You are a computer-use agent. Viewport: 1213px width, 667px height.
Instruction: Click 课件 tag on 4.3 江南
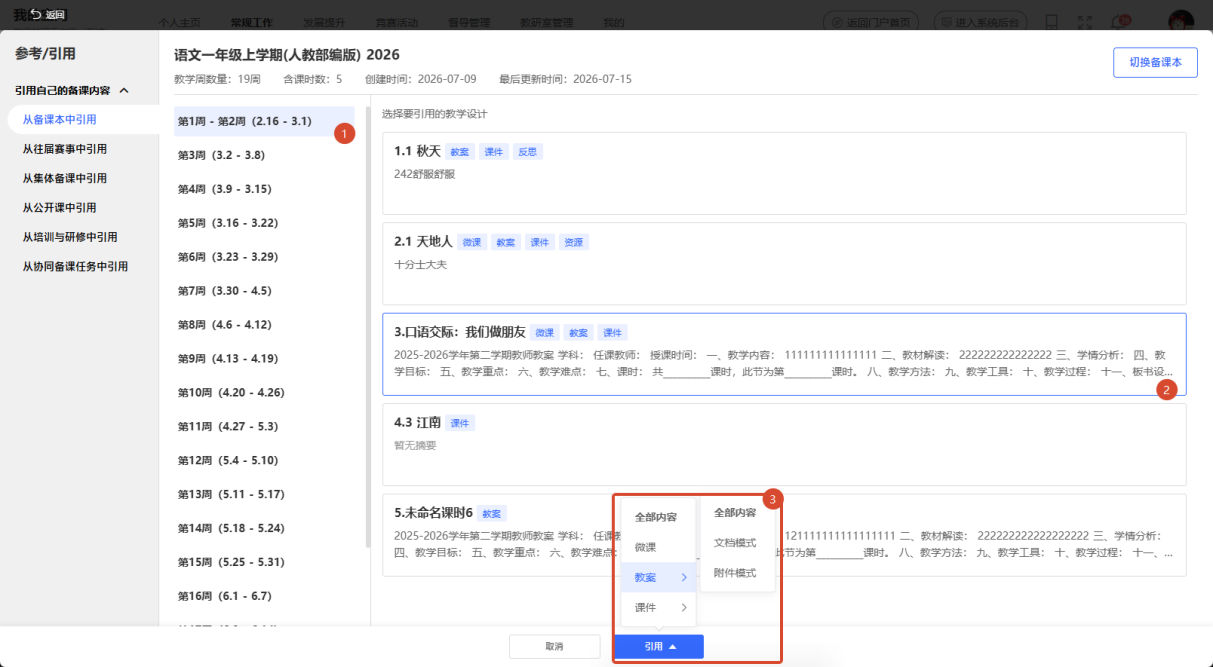click(x=460, y=423)
